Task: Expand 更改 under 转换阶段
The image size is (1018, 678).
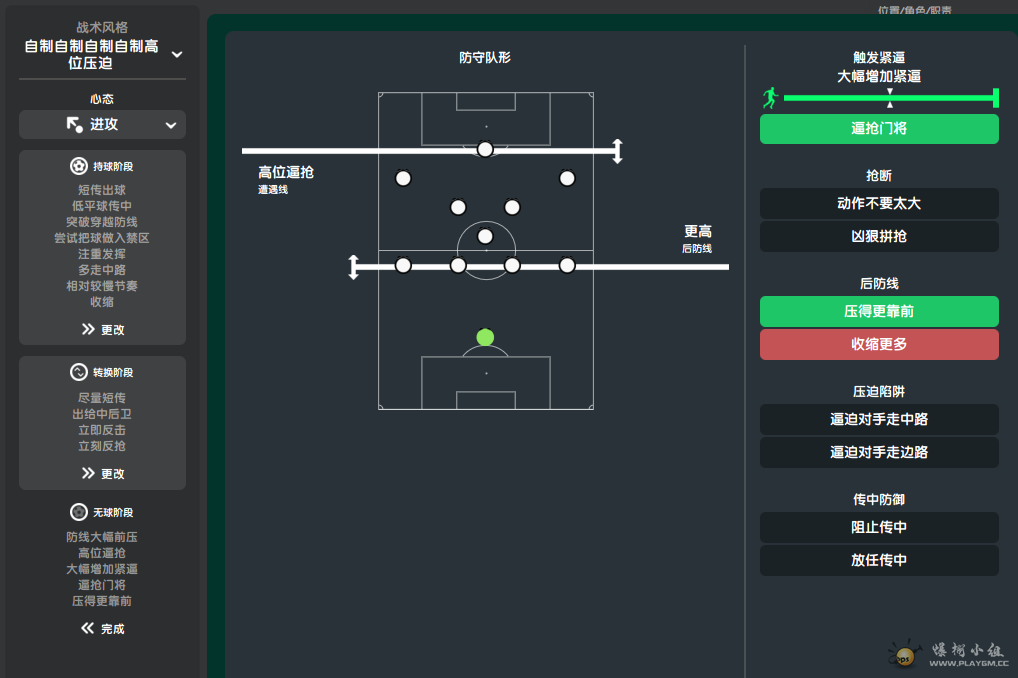Action: tap(103, 473)
